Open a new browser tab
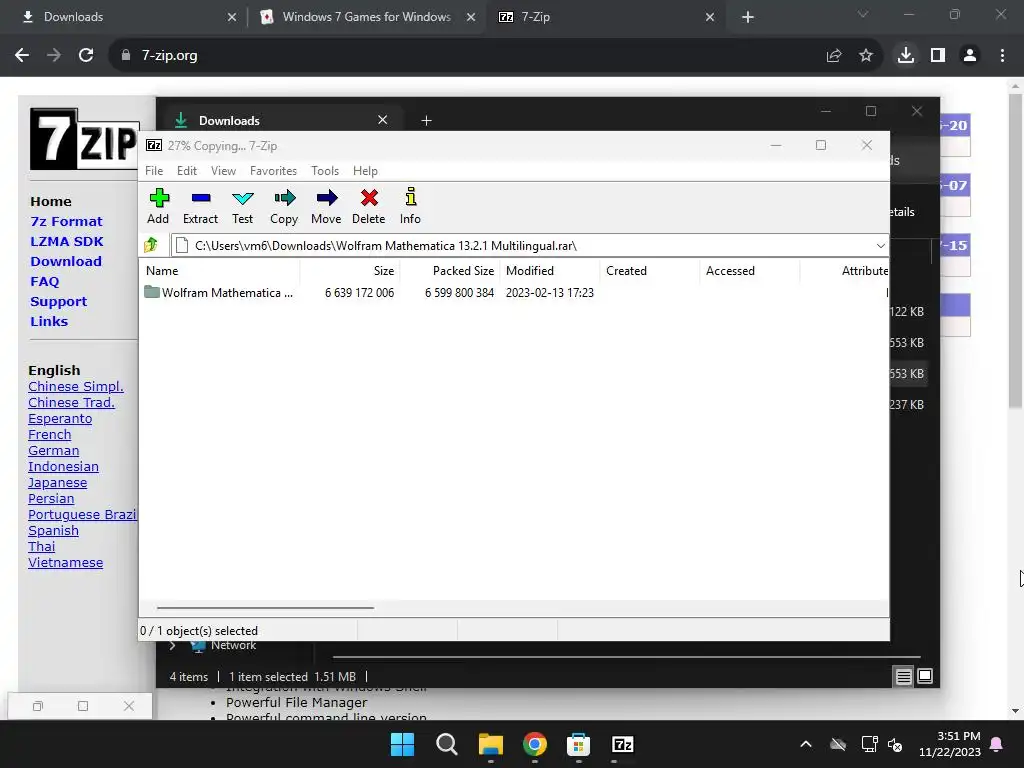Viewport: 1024px width, 768px height. [x=748, y=18]
